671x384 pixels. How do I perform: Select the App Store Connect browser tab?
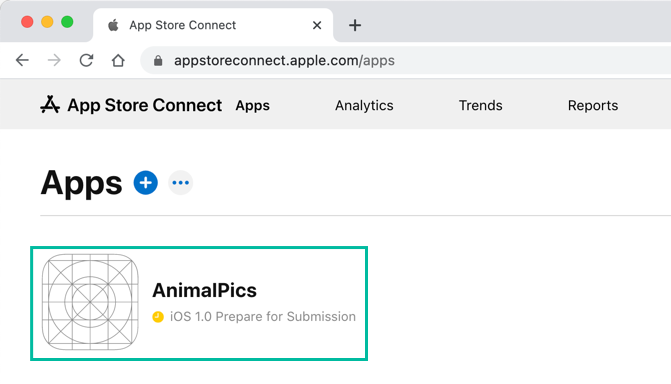(213, 25)
